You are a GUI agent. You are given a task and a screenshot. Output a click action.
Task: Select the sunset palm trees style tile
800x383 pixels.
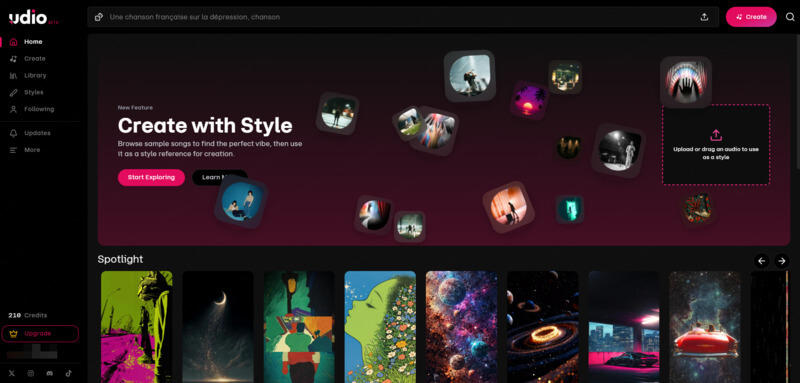pyautogui.click(x=529, y=100)
